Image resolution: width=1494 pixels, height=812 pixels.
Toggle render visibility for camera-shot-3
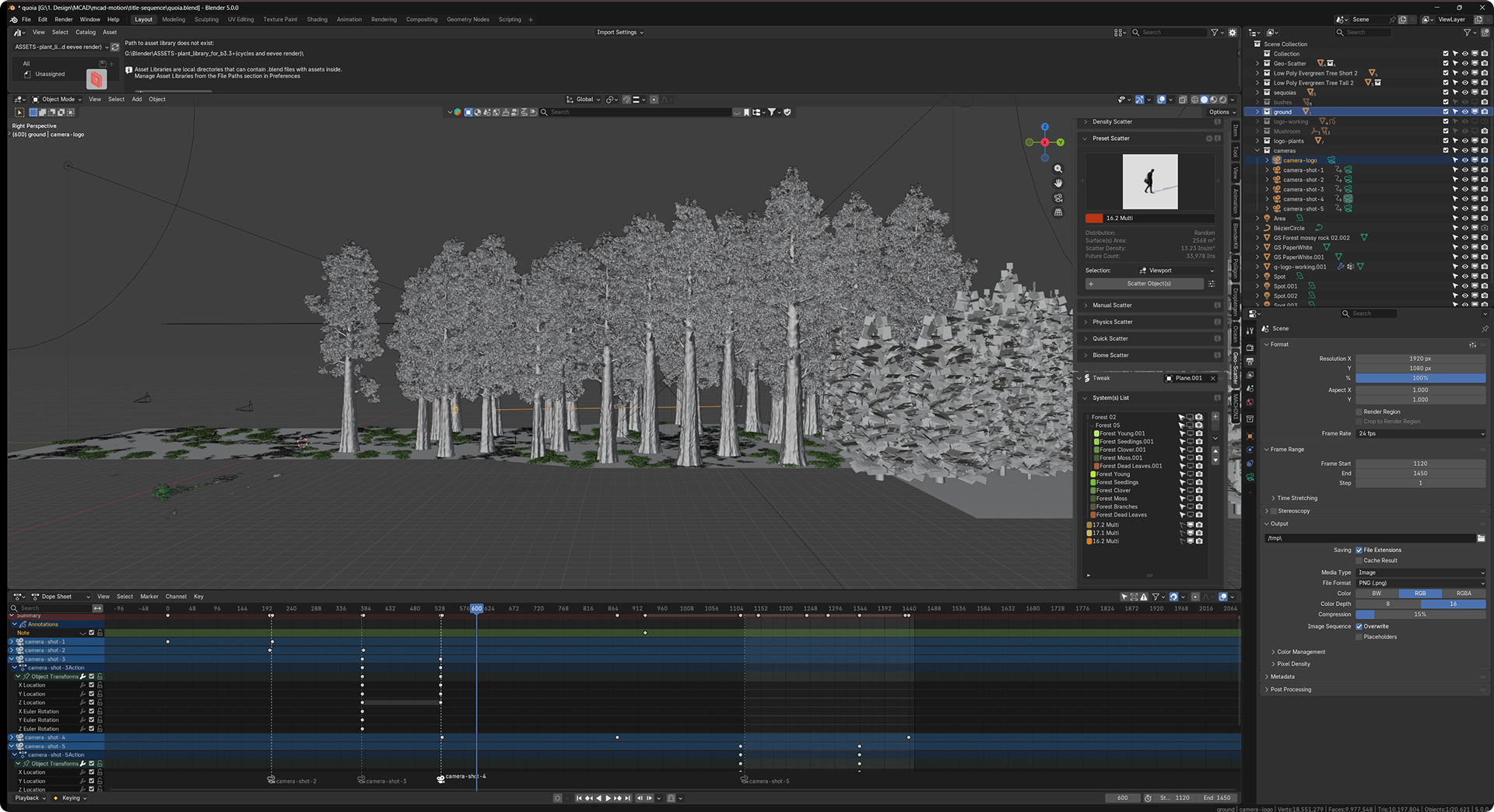pyautogui.click(x=1484, y=190)
